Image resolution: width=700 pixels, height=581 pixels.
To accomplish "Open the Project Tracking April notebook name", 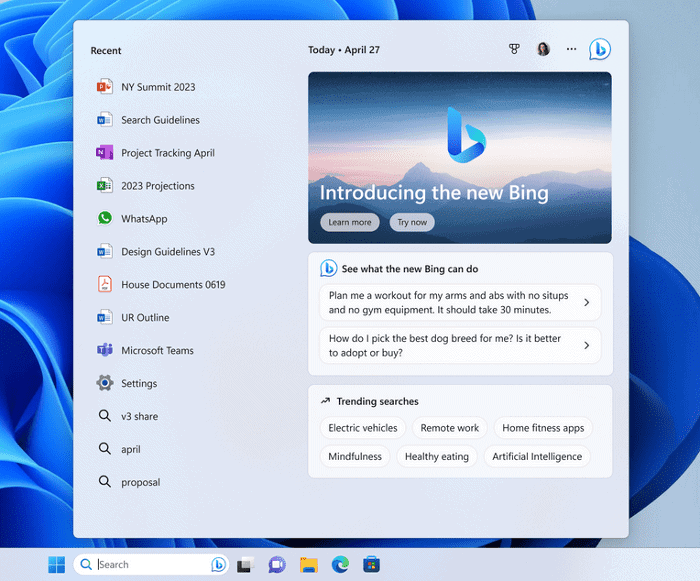I will 168,153.
